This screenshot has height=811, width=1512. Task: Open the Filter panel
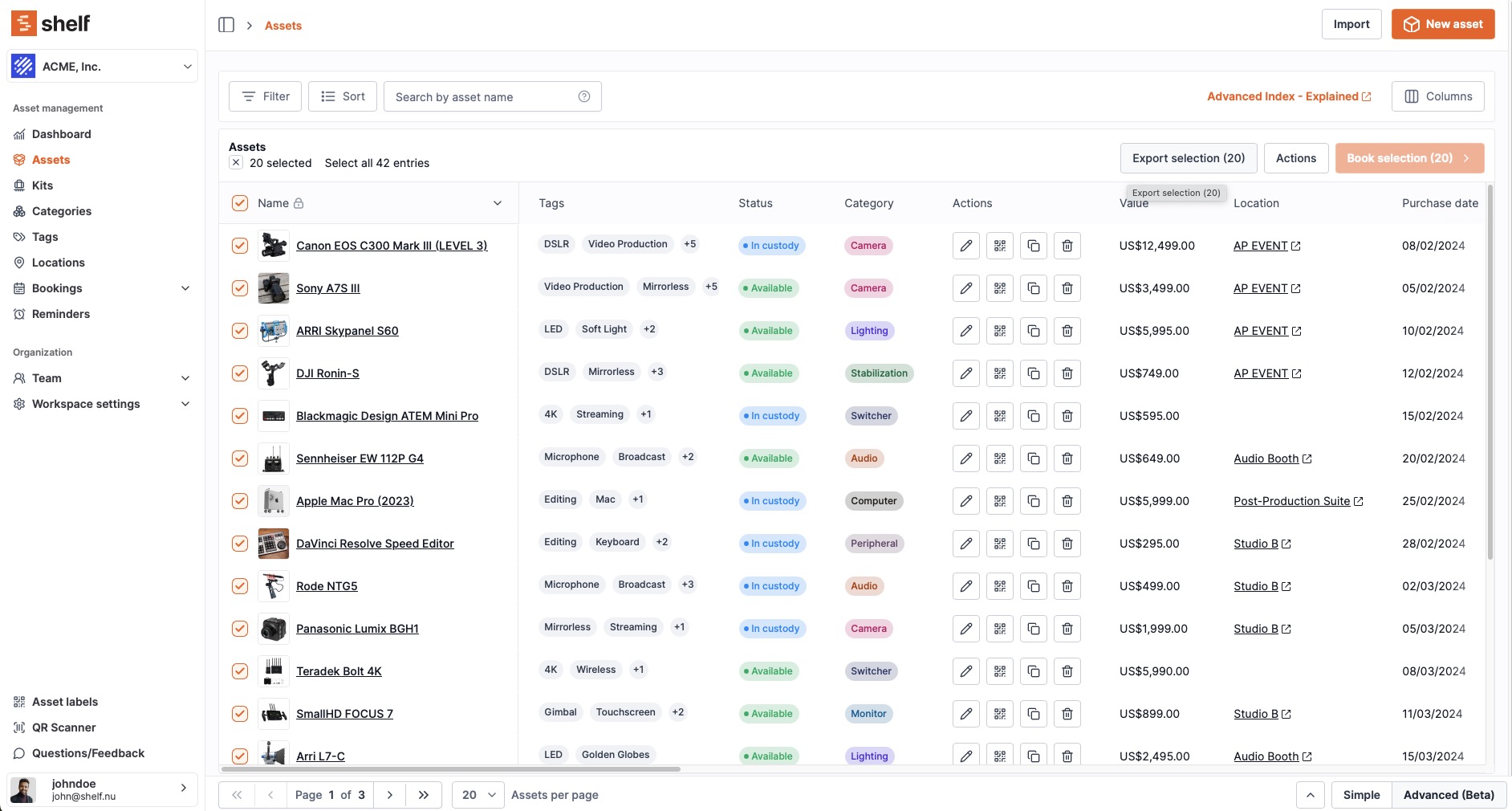[265, 96]
